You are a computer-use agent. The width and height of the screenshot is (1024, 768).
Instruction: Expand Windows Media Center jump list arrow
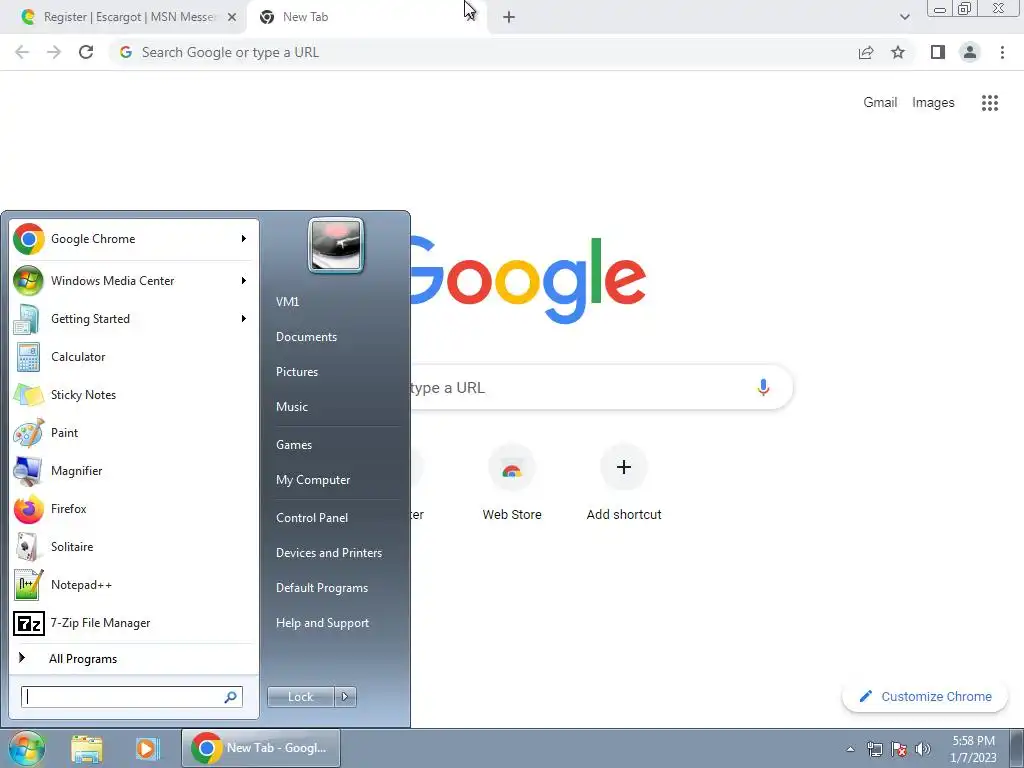click(244, 281)
